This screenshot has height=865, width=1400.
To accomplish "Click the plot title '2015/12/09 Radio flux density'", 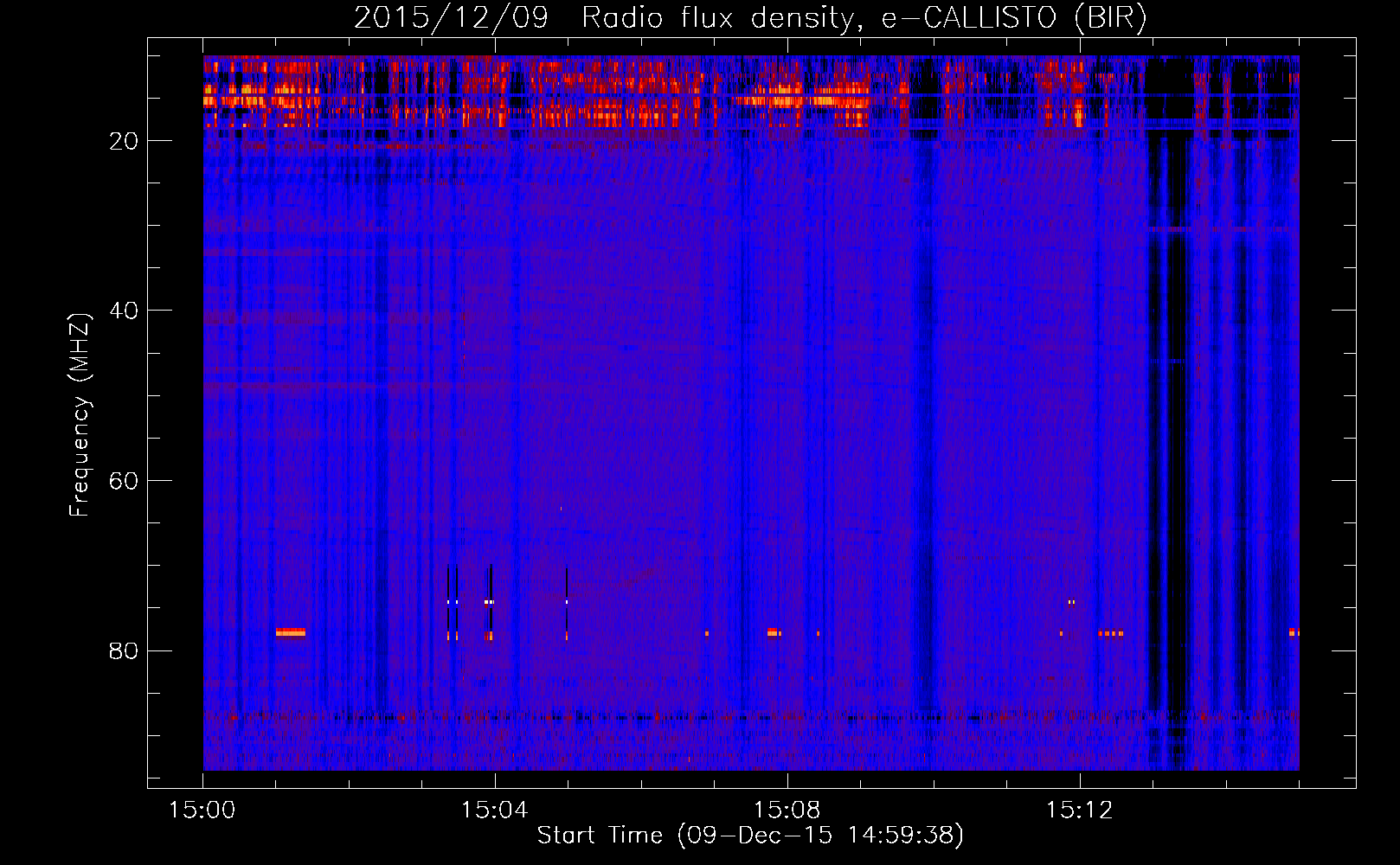I will click(604, 18).
